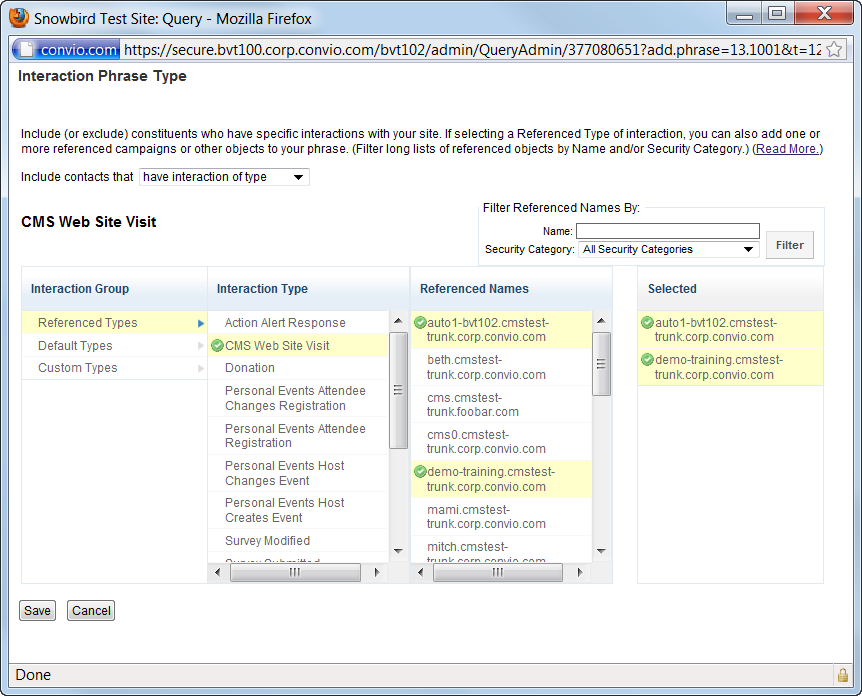
Task: Click the Selected column header
Action: [730, 289]
